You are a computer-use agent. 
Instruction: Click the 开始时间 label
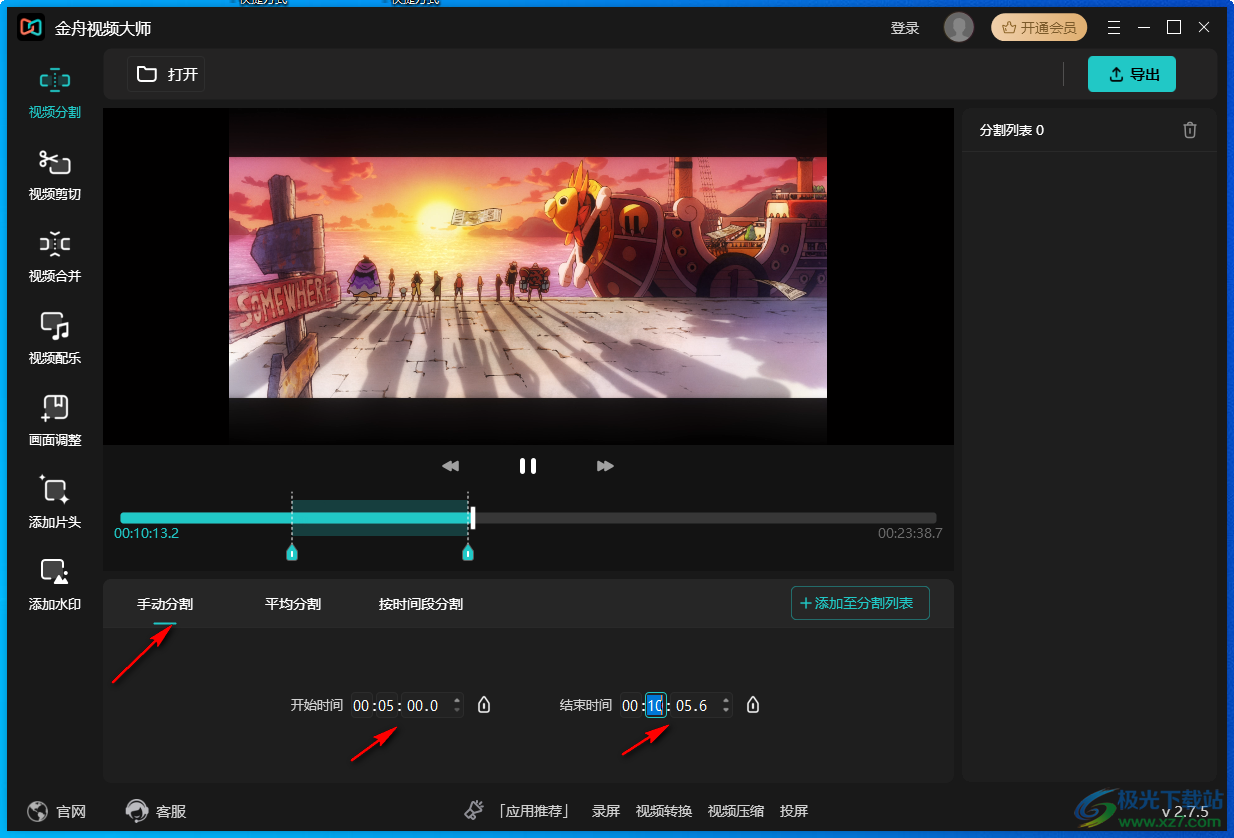coord(317,705)
